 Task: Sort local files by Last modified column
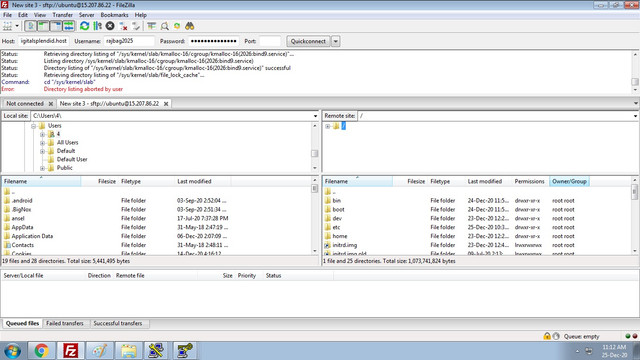pos(202,181)
